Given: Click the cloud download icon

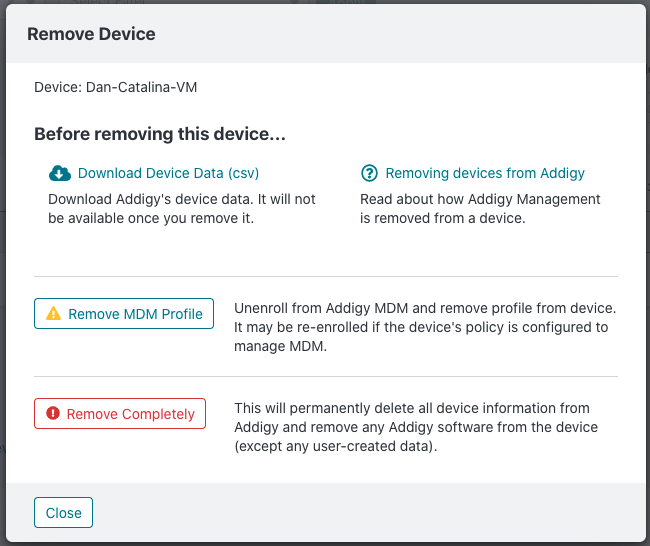Looking at the screenshot, I should (60, 173).
